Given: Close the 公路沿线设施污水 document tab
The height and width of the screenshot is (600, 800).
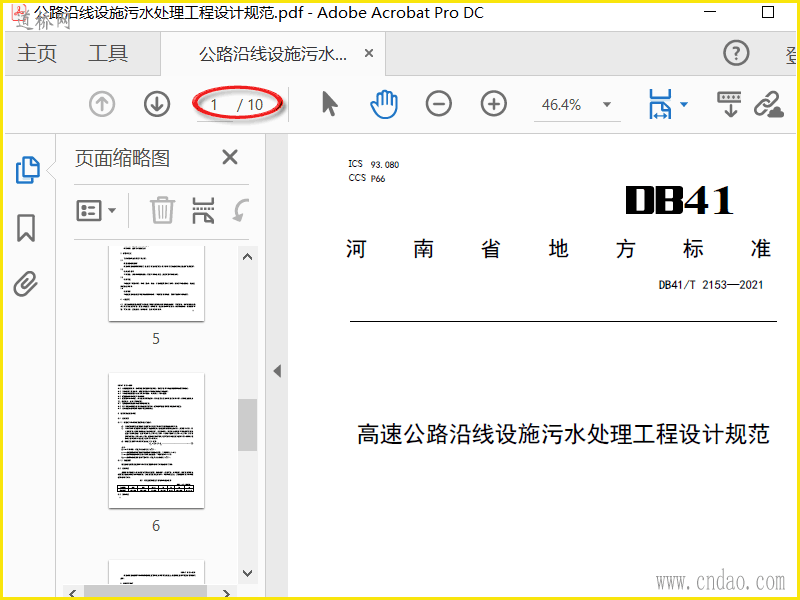Looking at the screenshot, I should point(369,53).
